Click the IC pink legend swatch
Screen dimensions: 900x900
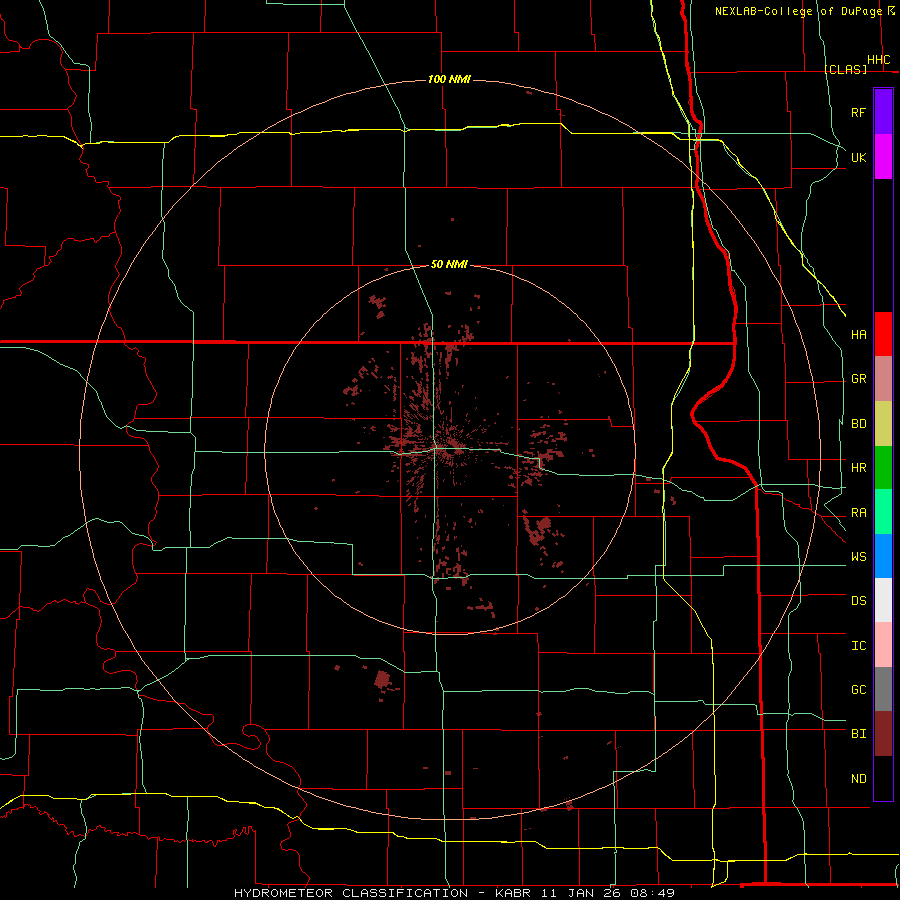tap(883, 645)
